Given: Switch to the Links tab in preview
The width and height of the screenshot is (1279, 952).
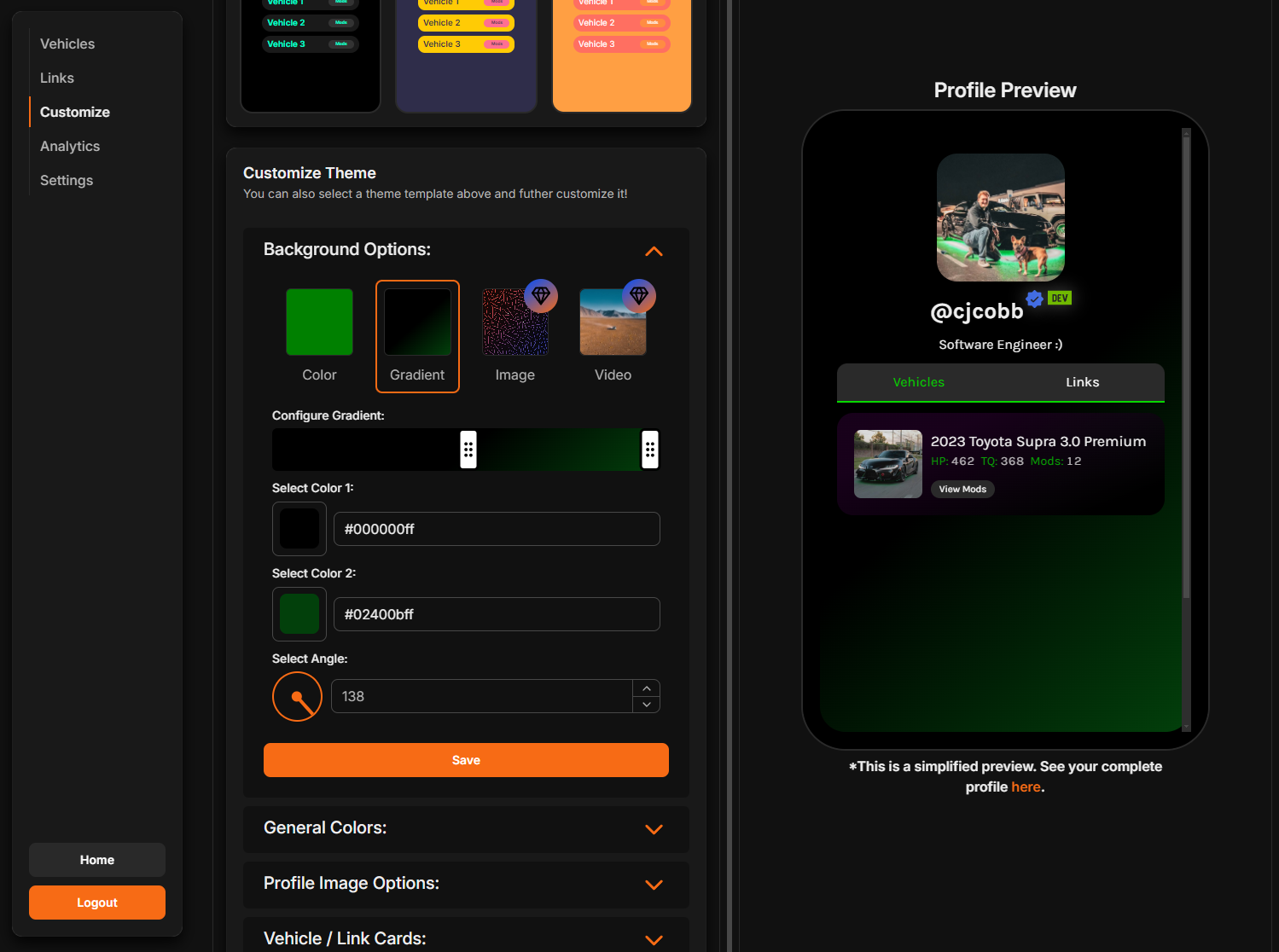Looking at the screenshot, I should pos(1083,382).
